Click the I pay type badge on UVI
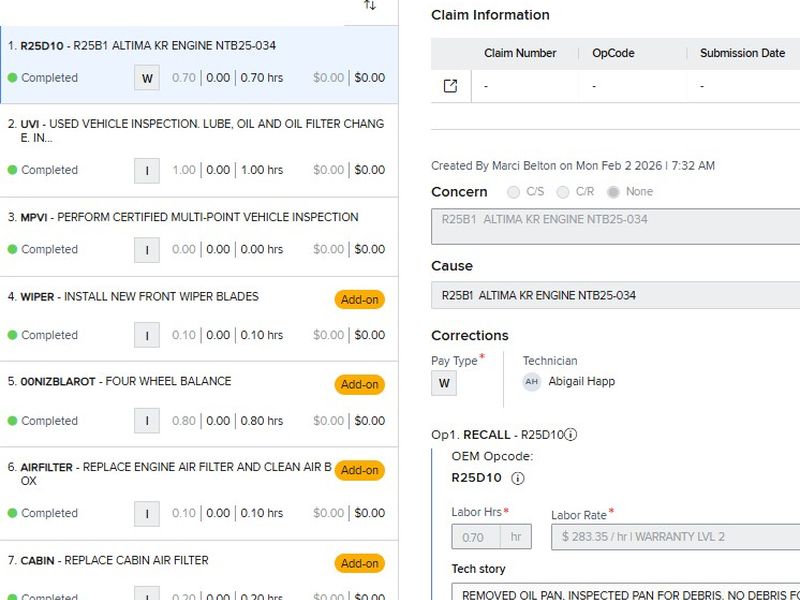Image resolution: width=800 pixels, height=600 pixels. pos(147,170)
